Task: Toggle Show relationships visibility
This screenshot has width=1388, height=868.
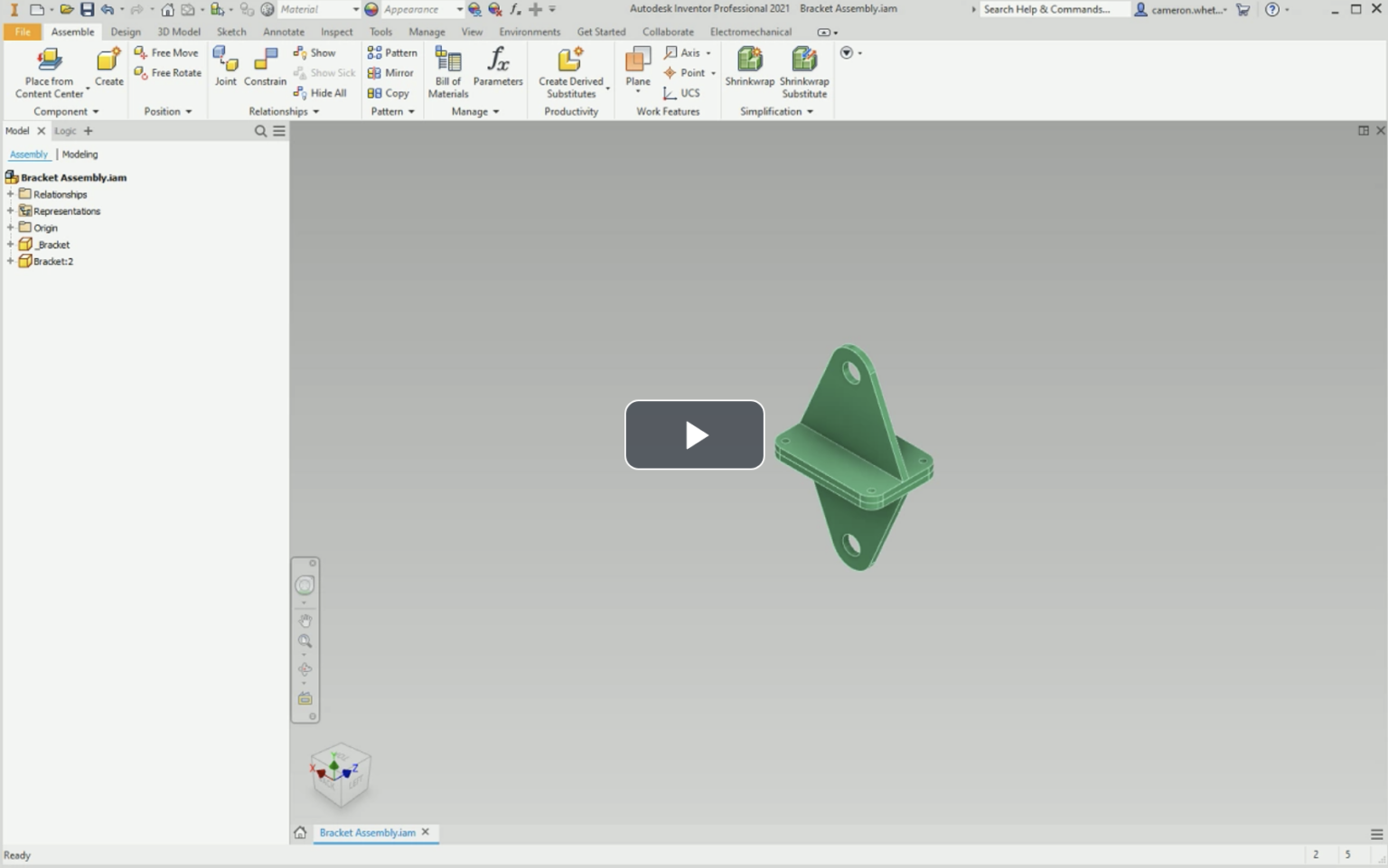Action: [317, 51]
